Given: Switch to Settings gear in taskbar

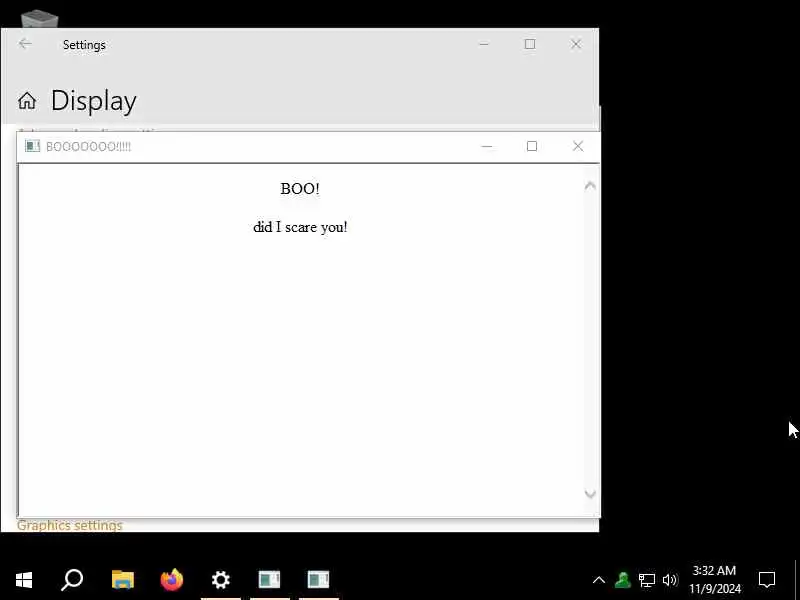Looking at the screenshot, I should tap(220, 580).
